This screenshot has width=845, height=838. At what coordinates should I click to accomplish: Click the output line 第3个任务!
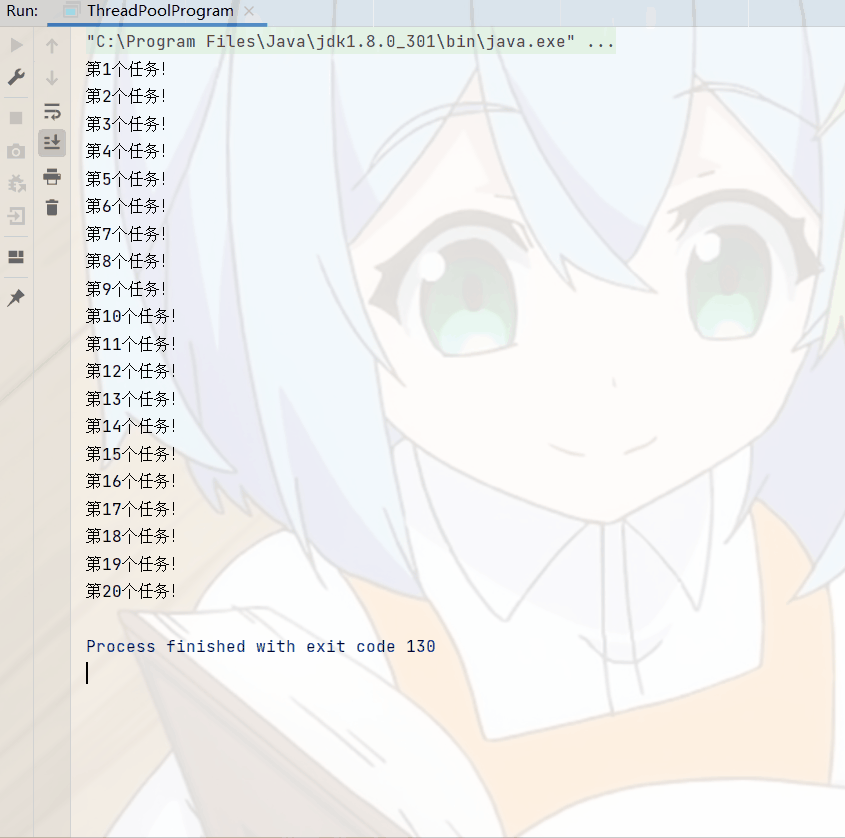[126, 124]
